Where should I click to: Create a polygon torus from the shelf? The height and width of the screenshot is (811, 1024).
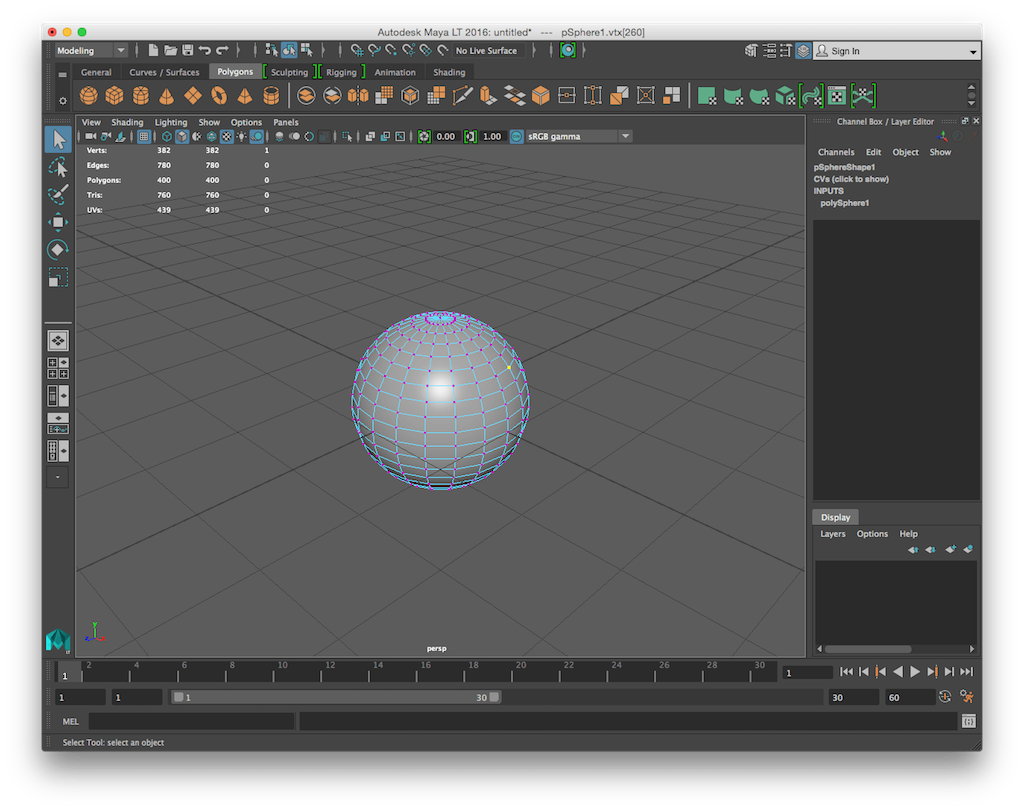point(219,96)
